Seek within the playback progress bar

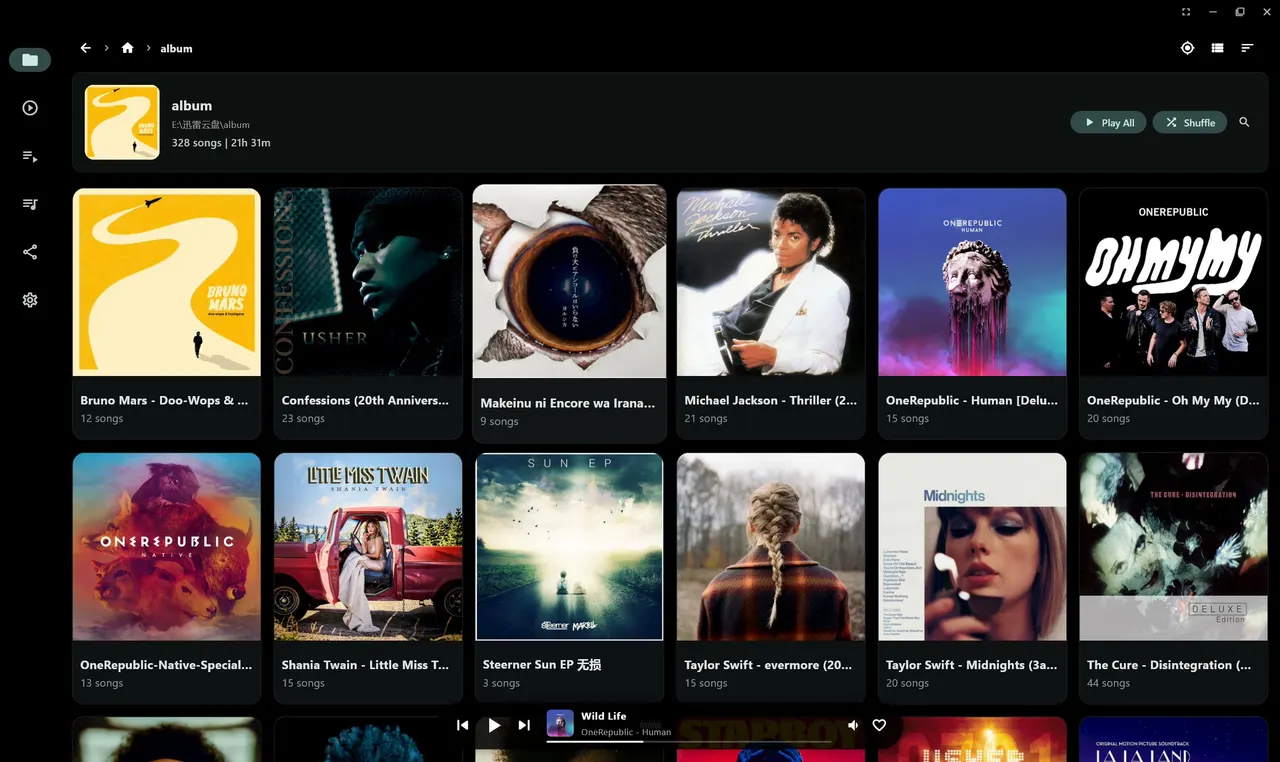pos(689,742)
